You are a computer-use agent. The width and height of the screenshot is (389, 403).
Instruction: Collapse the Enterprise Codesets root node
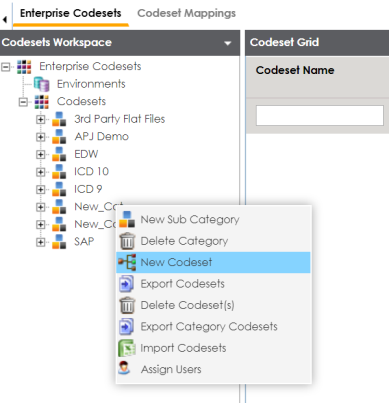(x=5, y=67)
